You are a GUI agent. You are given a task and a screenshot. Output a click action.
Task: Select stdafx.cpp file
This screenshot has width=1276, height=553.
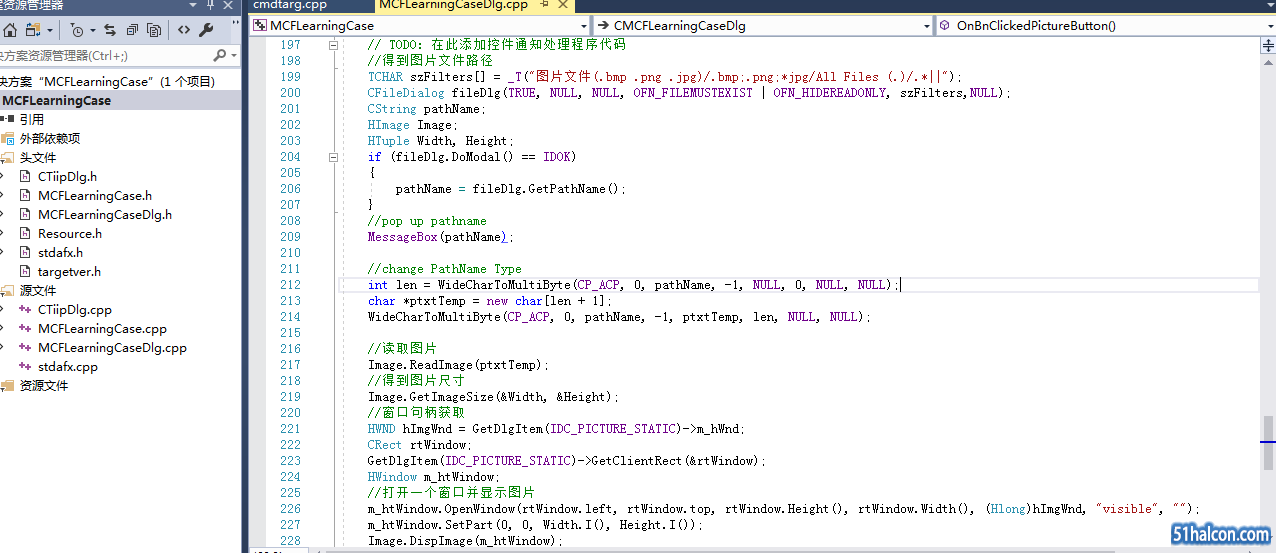tap(68, 366)
